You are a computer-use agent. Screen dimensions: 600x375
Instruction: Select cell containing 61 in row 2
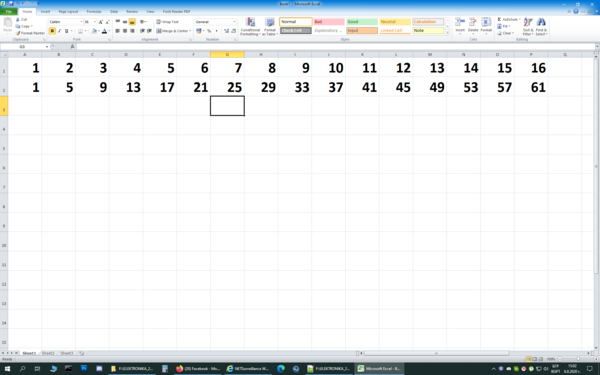coord(531,87)
